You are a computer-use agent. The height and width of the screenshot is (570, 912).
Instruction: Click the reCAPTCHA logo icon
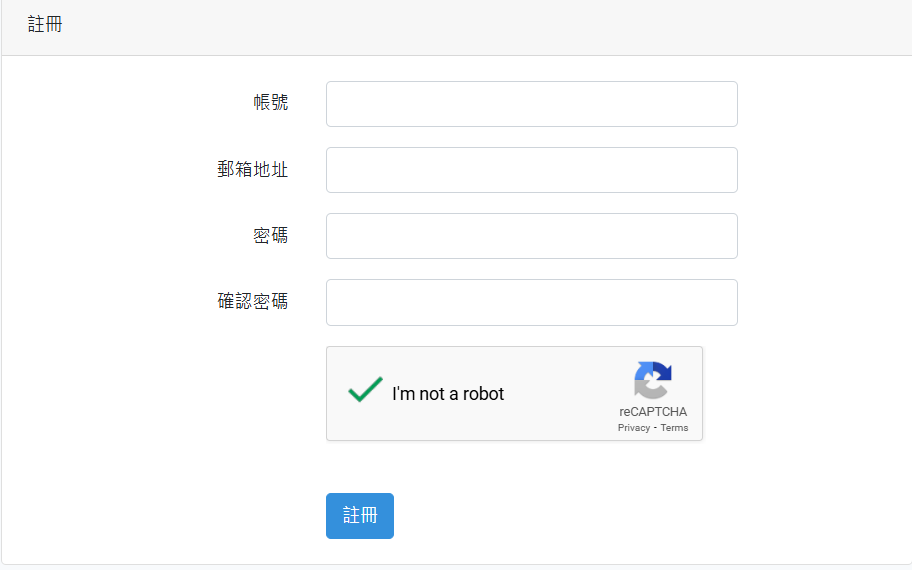pyautogui.click(x=653, y=380)
